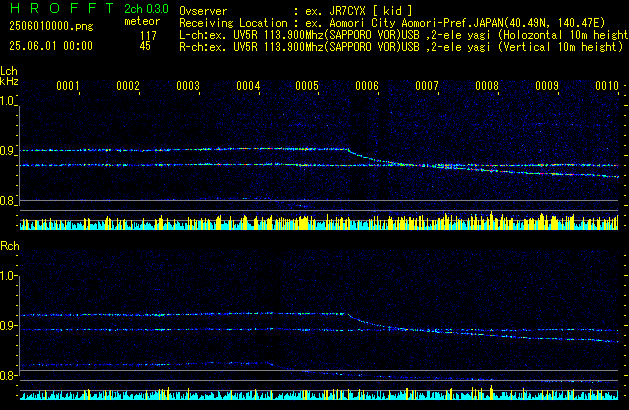Image resolution: width=629 pixels, height=410 pixels.
Task: Click the Lch 0.8 frequency label
Action: [x=8, y=201]
